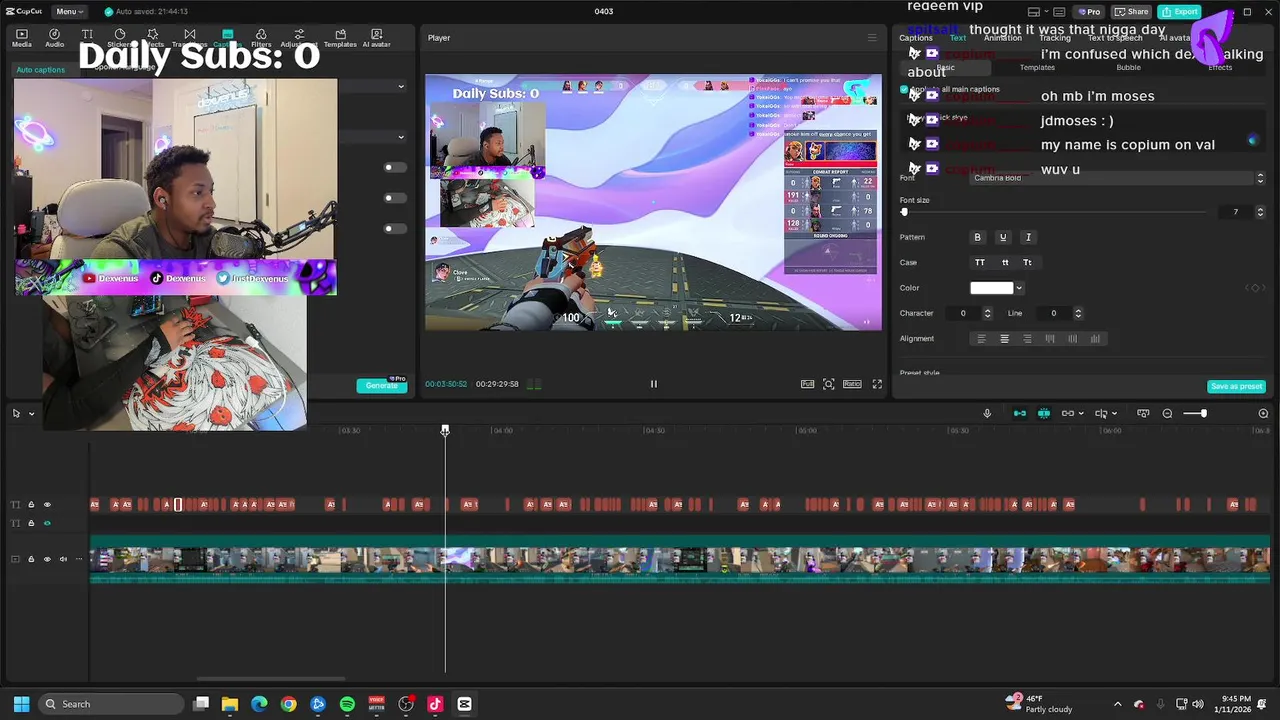Click the Italic pattern icon
Image resolution: width=1280 pixels, height=720 pixels.
[x=1028, y=237]
